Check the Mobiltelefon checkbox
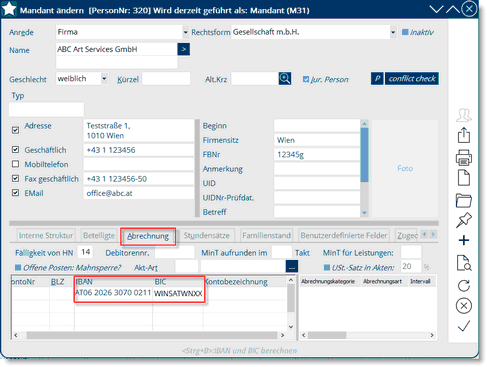 point(15,164)
